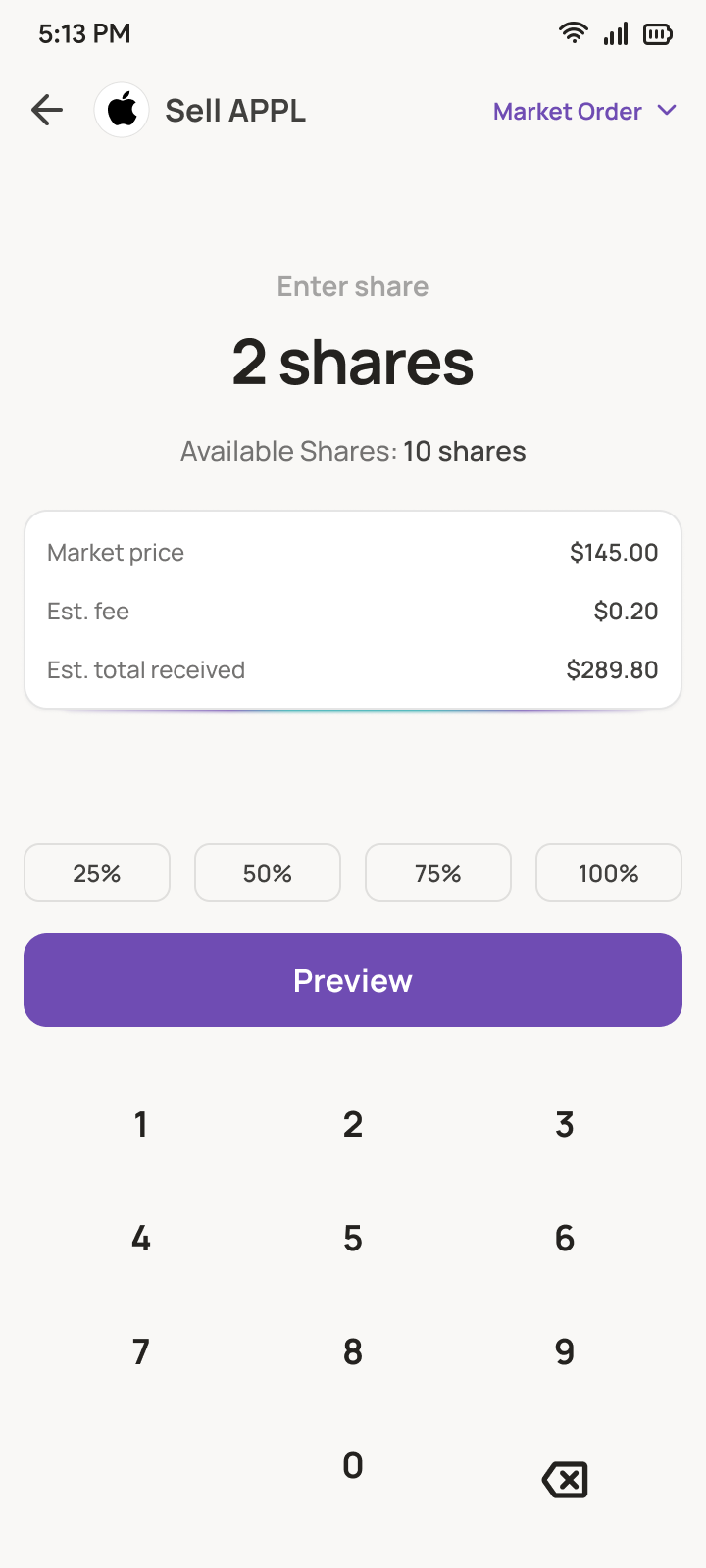Tap the Apple stock logo
706x1568 pixels.
click(122, 111)
